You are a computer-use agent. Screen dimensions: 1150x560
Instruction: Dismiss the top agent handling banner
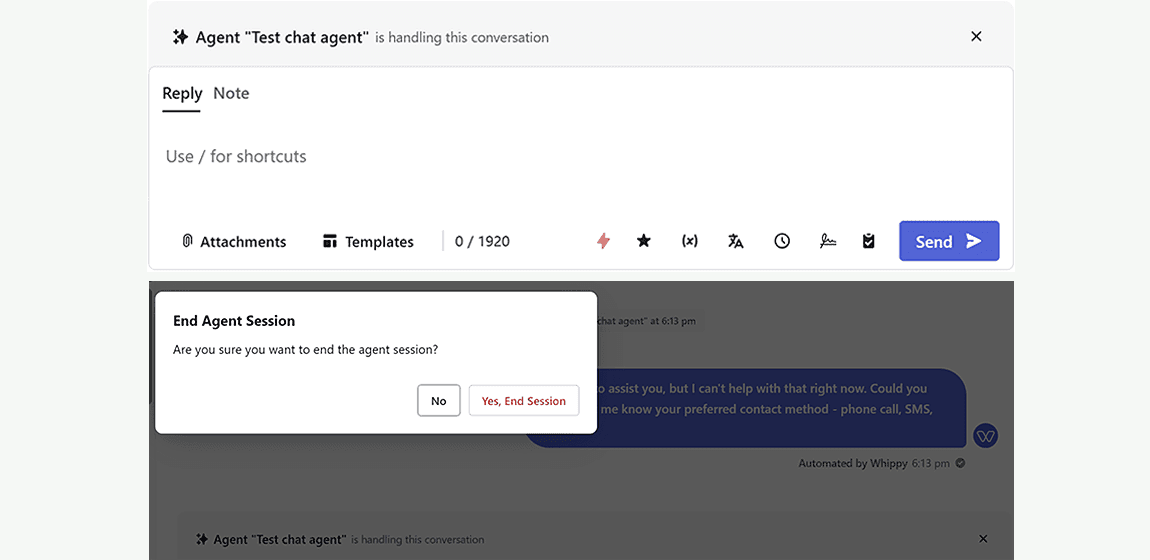click(x=976, y=37)
